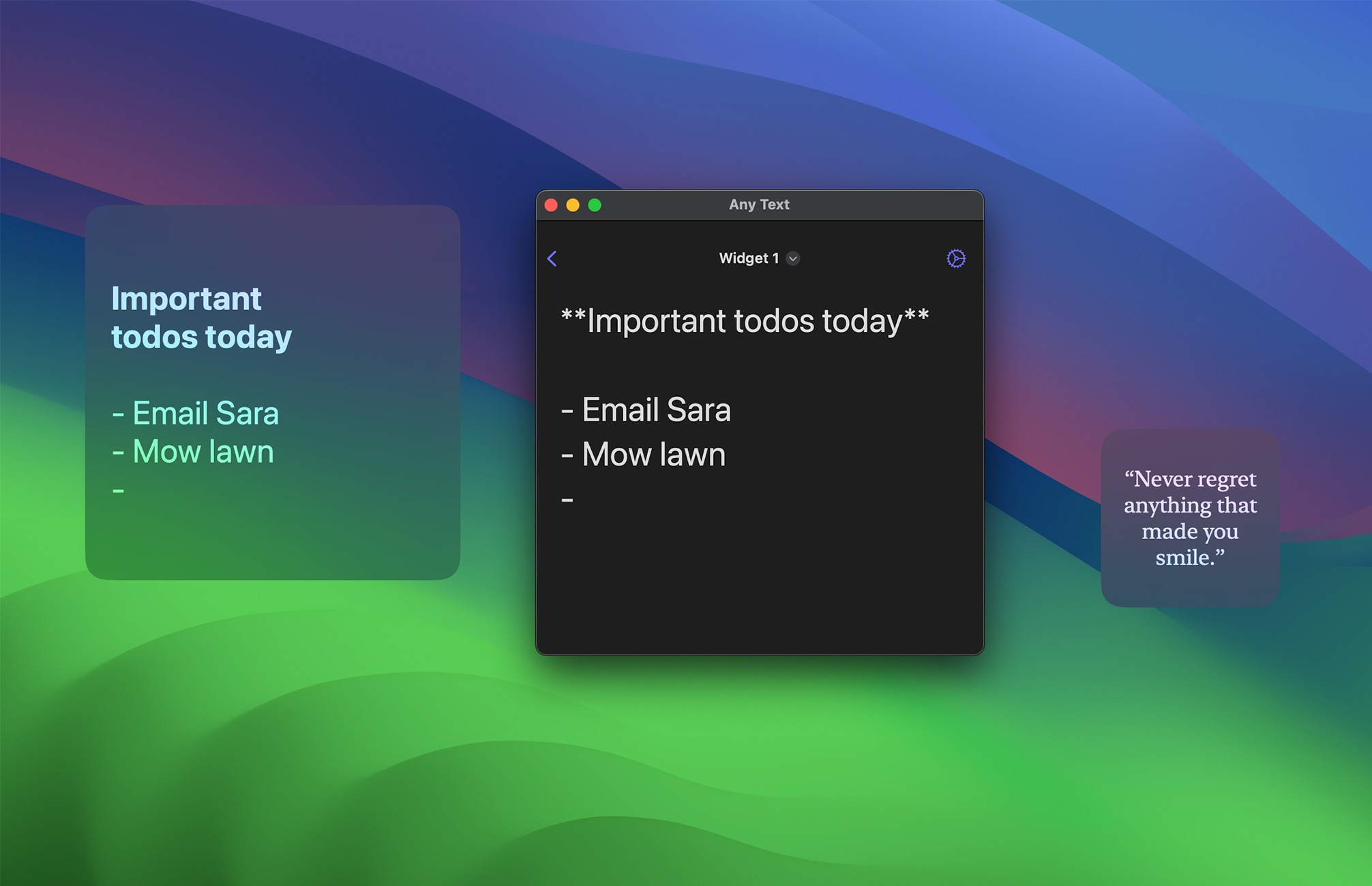Screen dimensions: 1372x886
Task: Navigate back using the purple chevron icon
Action: pyautogui.click(x=552, y=258)
